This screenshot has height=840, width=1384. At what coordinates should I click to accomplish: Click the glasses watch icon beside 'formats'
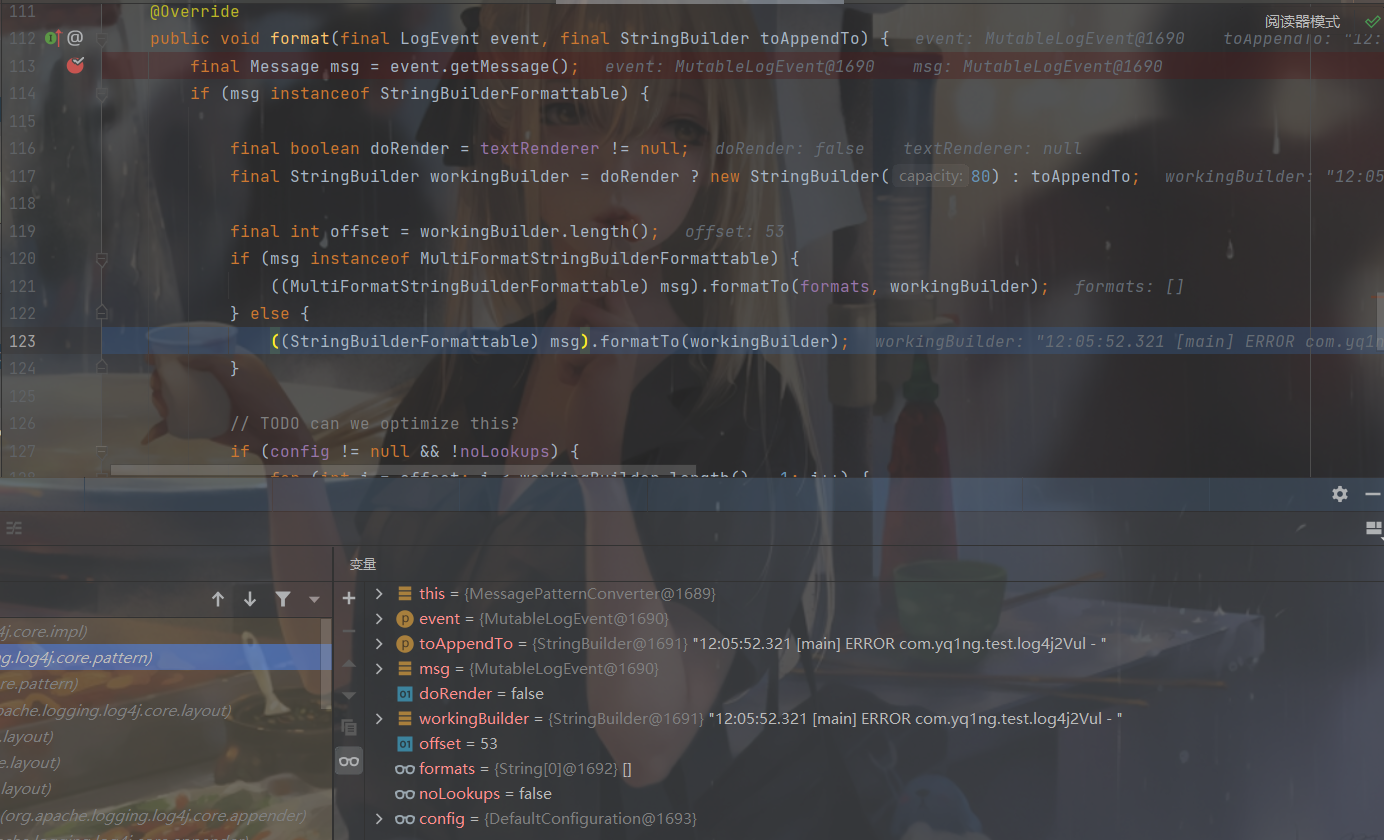[x=405, y=769]
